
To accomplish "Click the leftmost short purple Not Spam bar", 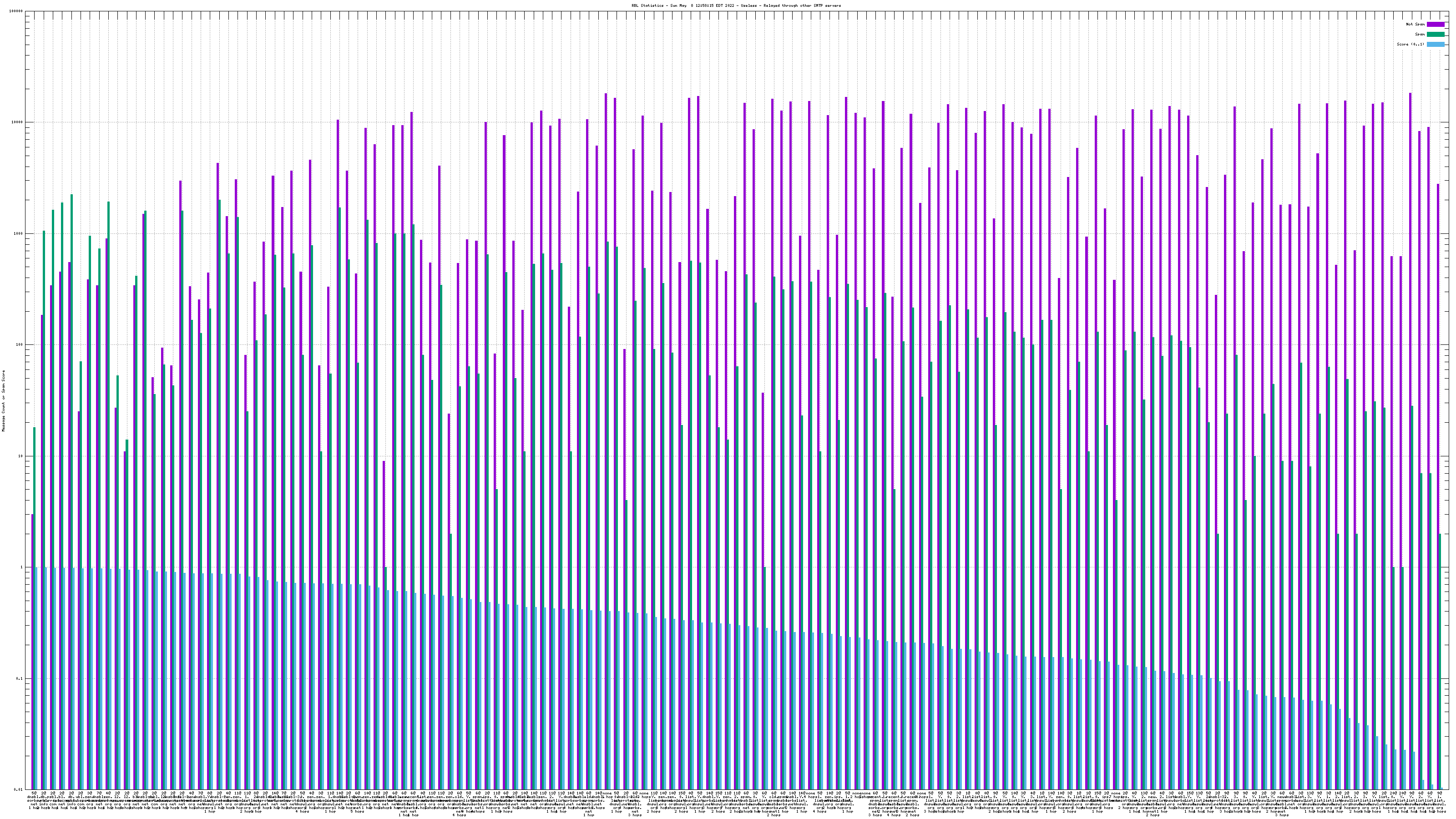I will (x=32, y=650).
